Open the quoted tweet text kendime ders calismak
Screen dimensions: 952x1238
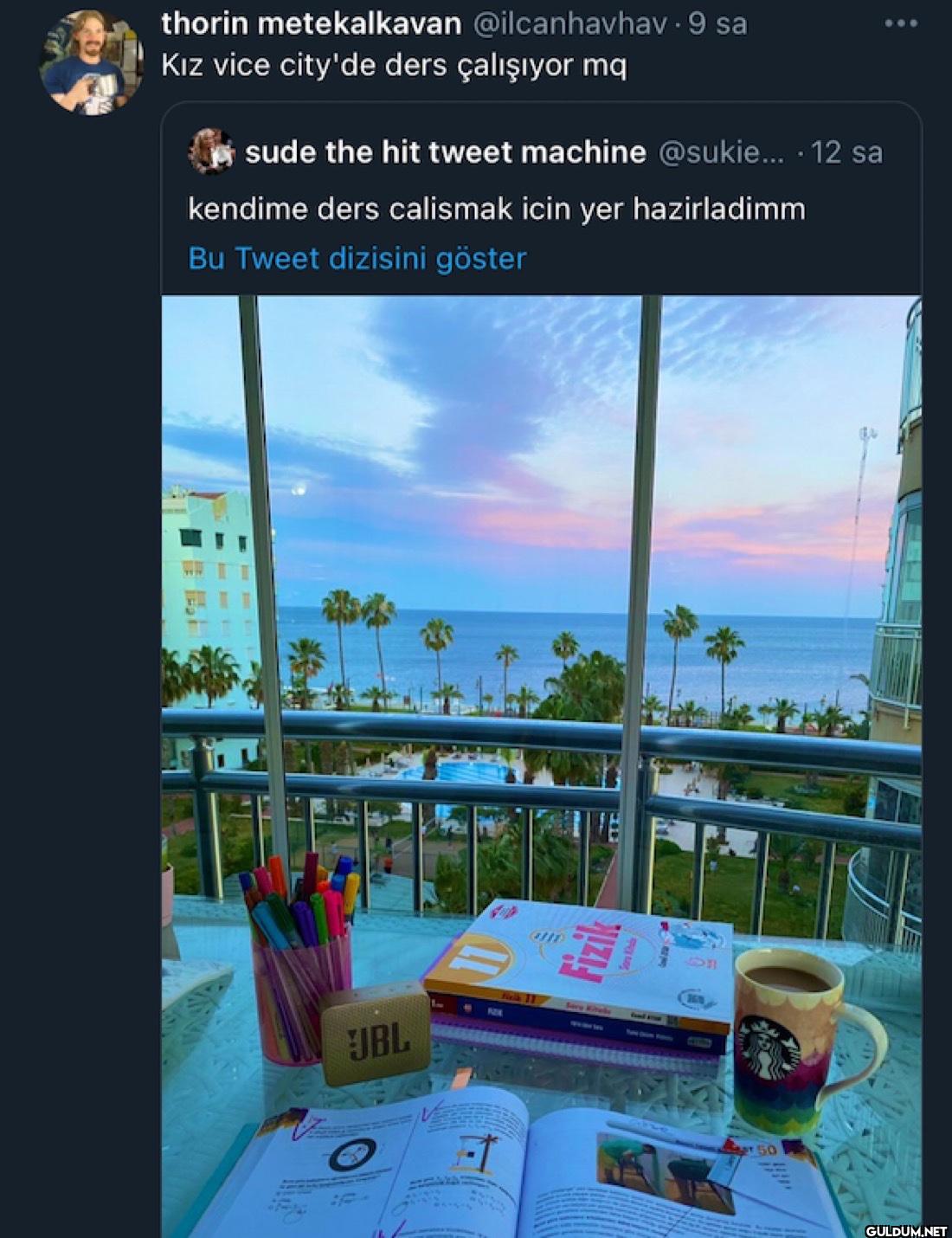point(497,209)
